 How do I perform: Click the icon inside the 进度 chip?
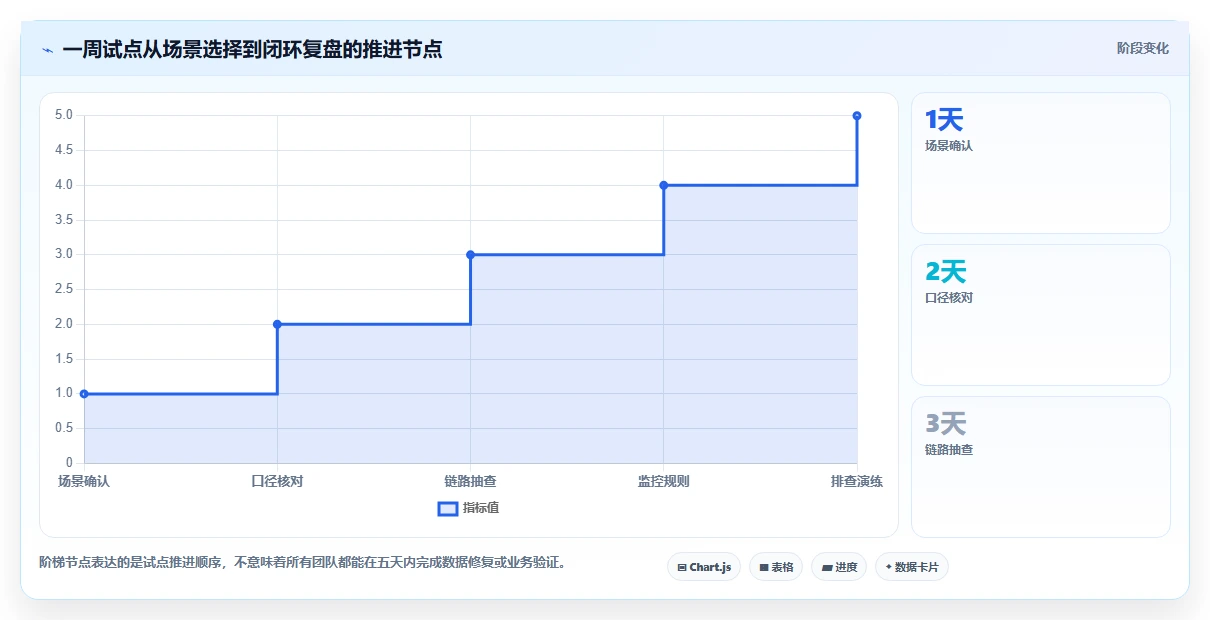click(x=827, y=567)
